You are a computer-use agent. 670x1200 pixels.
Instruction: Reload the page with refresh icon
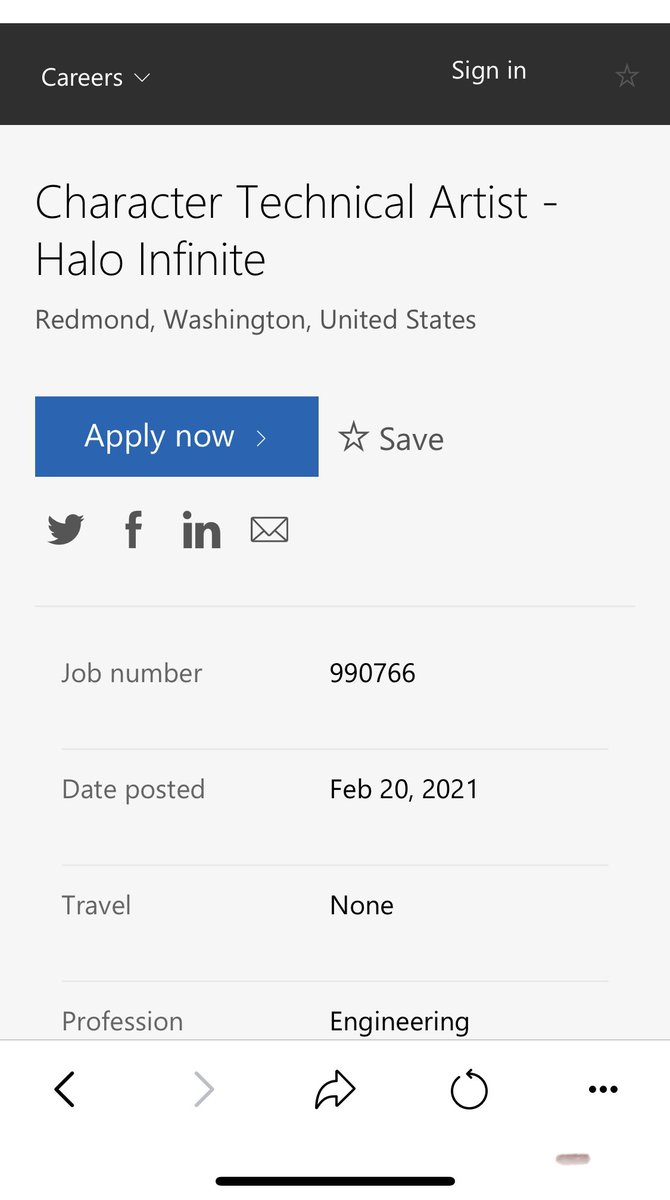point(469,1089)
